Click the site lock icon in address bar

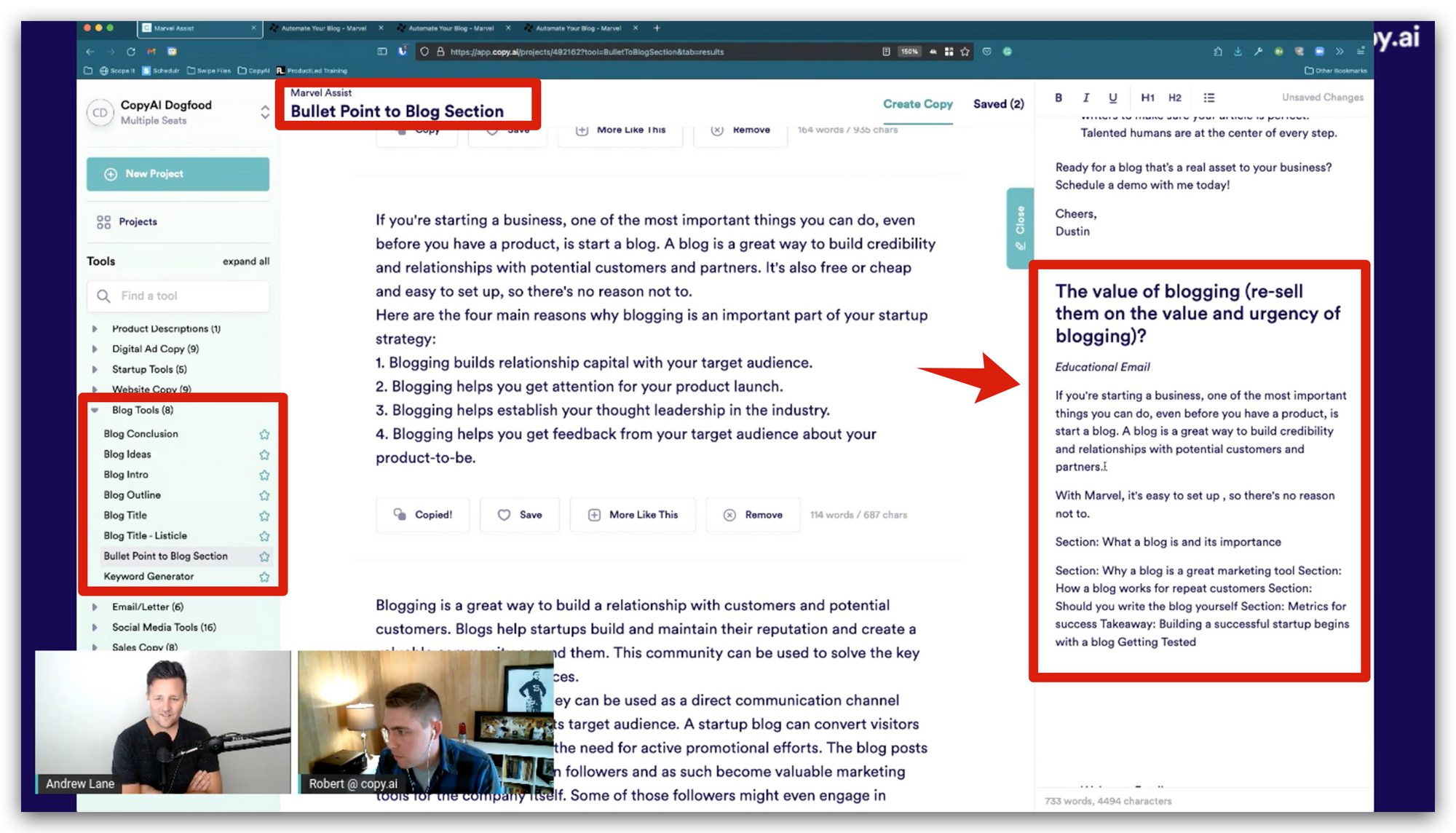click(440, 52)
